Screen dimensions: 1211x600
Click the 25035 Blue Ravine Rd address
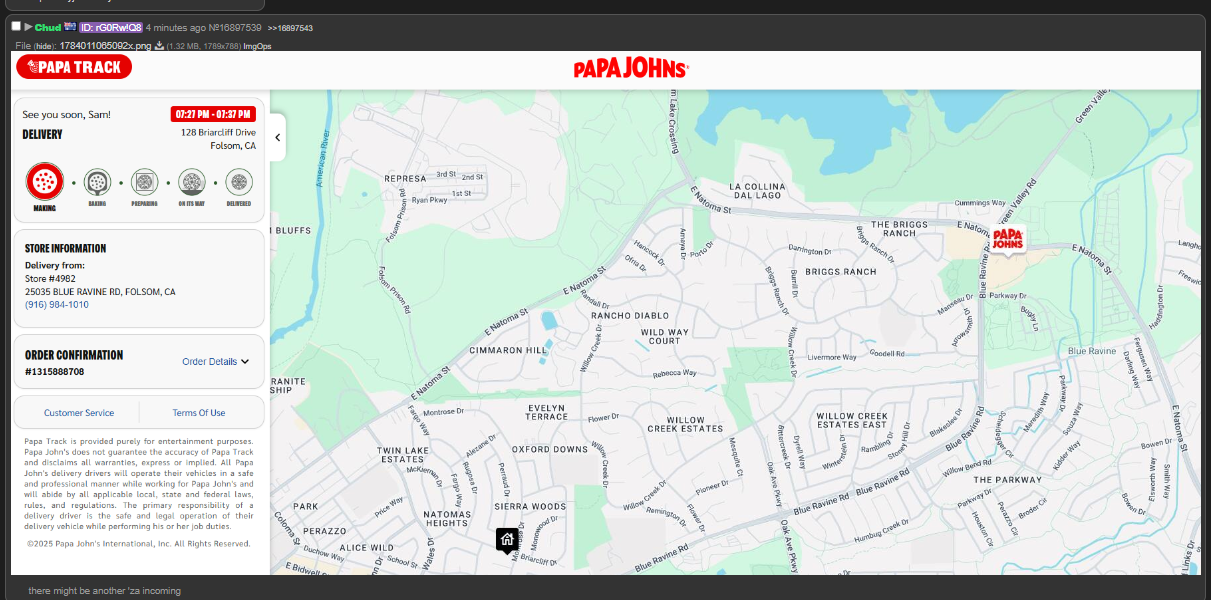tap(100, 292)
